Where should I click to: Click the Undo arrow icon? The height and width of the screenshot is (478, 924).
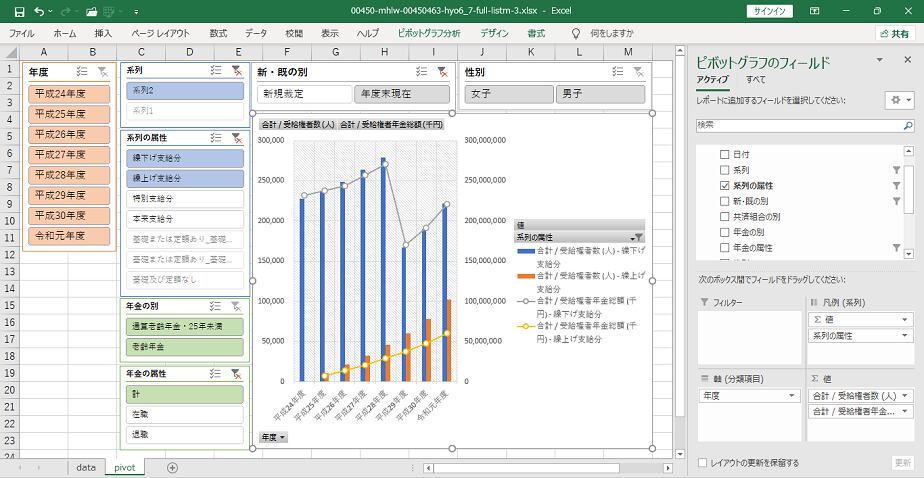click(38, 11)
